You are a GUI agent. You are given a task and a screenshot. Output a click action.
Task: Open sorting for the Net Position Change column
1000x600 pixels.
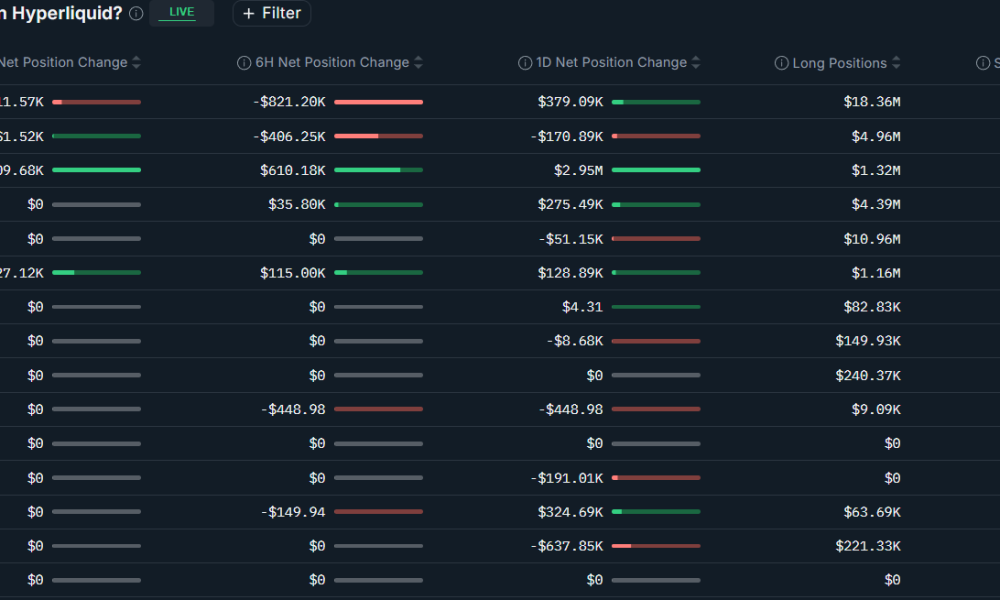pyautogui.click(x=134, y=62)
